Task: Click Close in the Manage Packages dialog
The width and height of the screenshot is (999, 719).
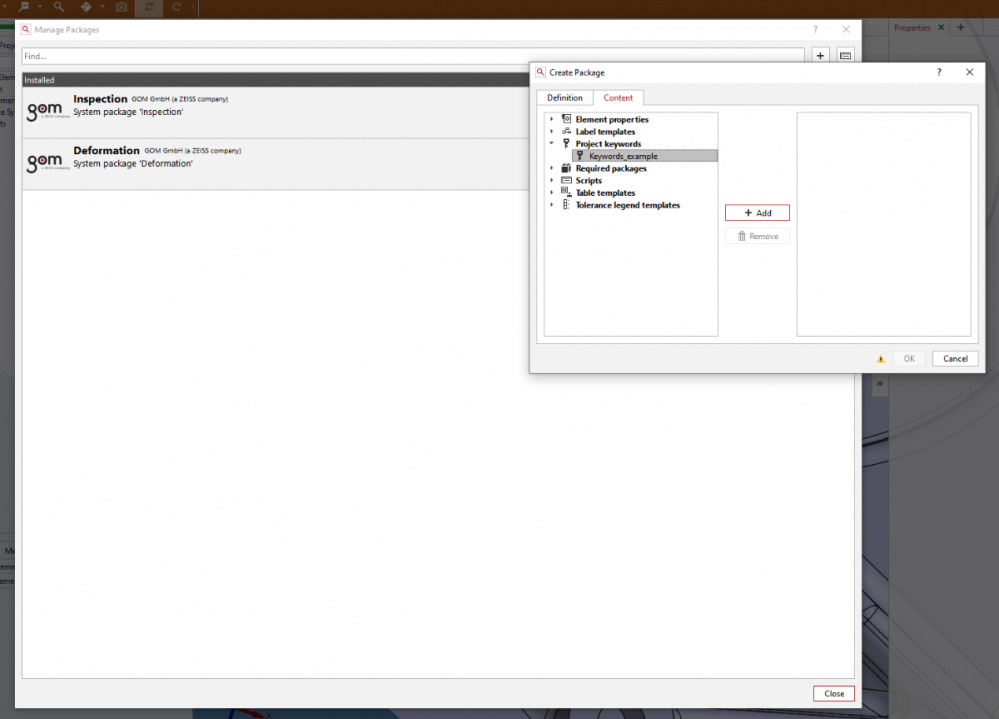Action: point(833,693)
